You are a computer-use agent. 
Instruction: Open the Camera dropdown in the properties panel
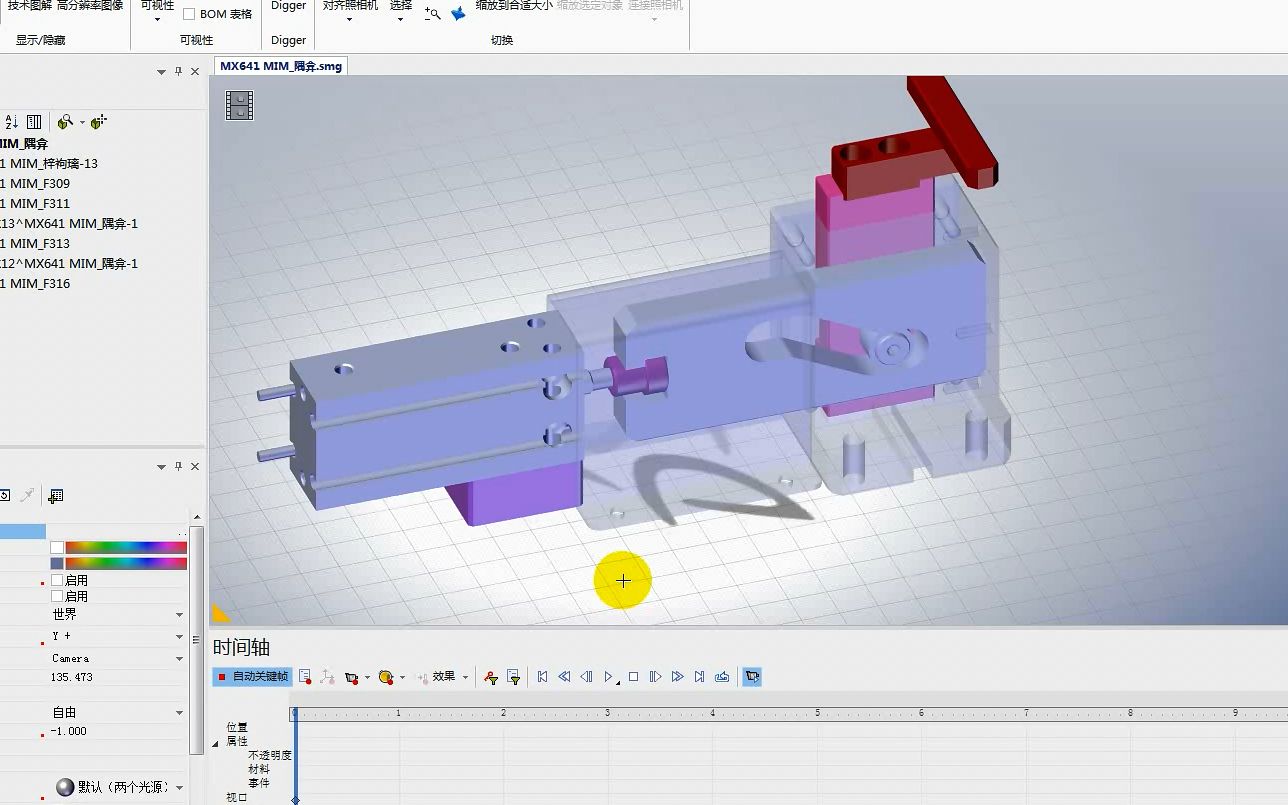178,658
